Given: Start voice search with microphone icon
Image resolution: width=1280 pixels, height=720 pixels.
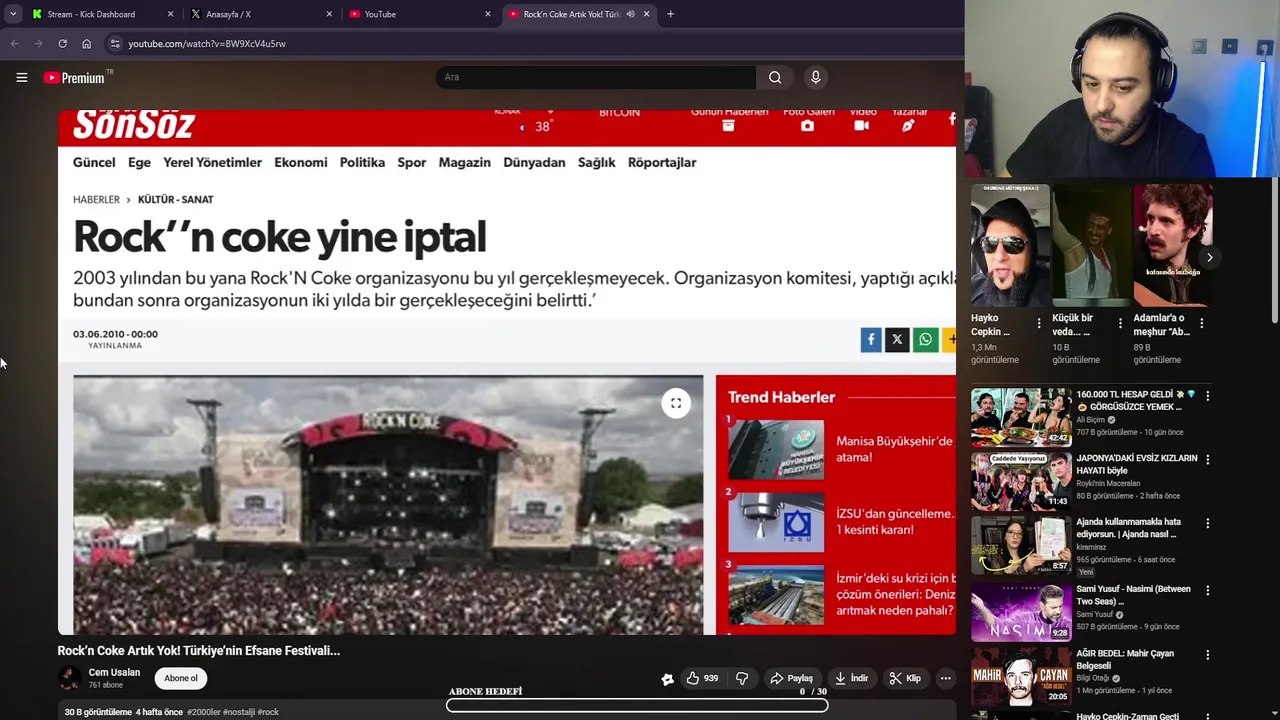Looking at the screenshot, I should pyautogui.click(x=815, y=77).
